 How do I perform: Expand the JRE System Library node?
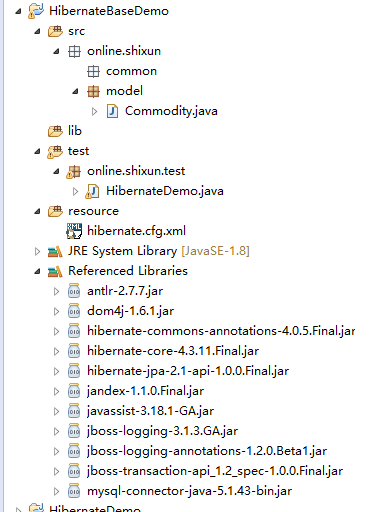pyautogui.click(x=37, y=251)
